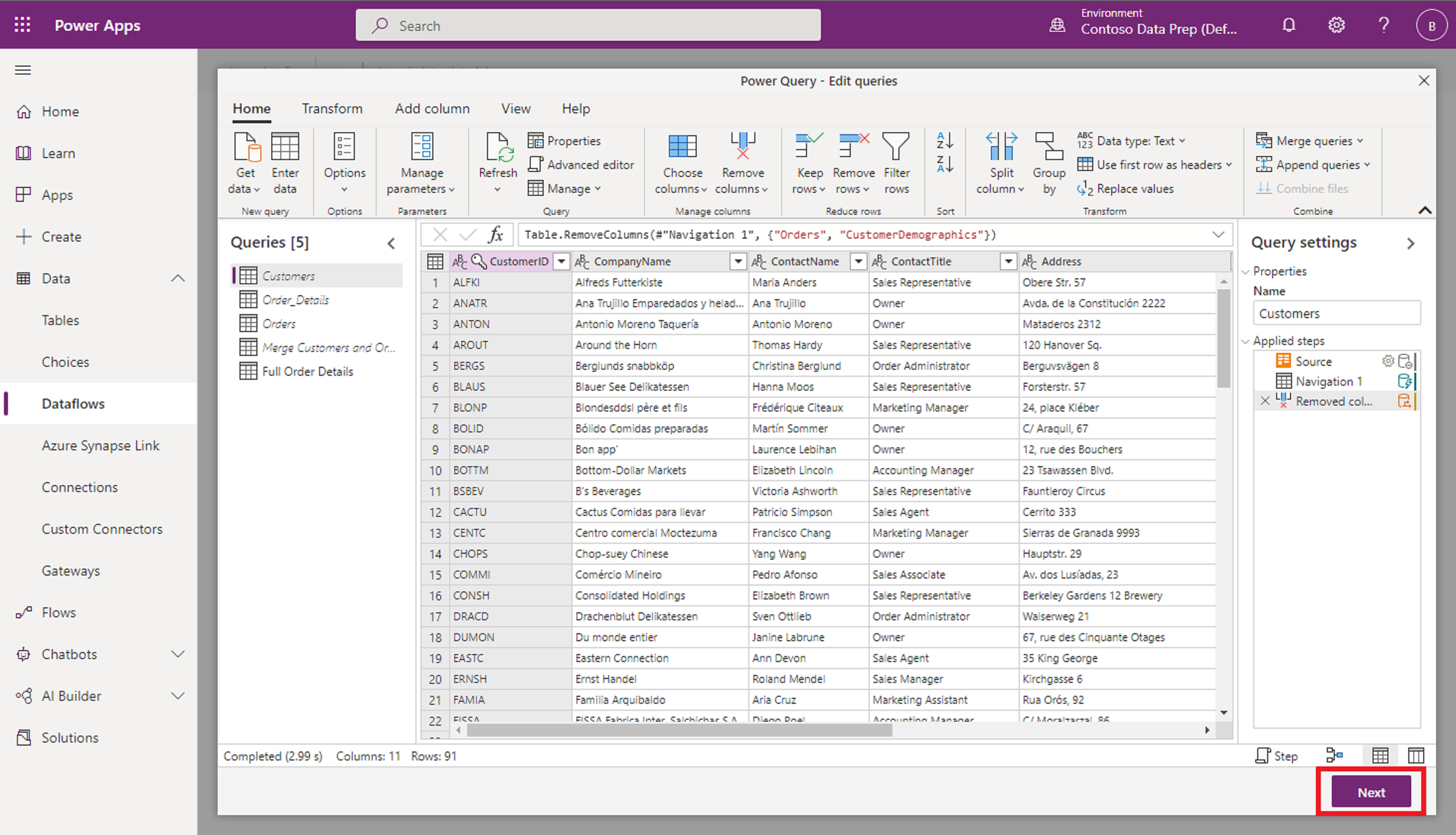Click the Enter data icon
This screenshot has width=1456, height=835.
point(285,147)
